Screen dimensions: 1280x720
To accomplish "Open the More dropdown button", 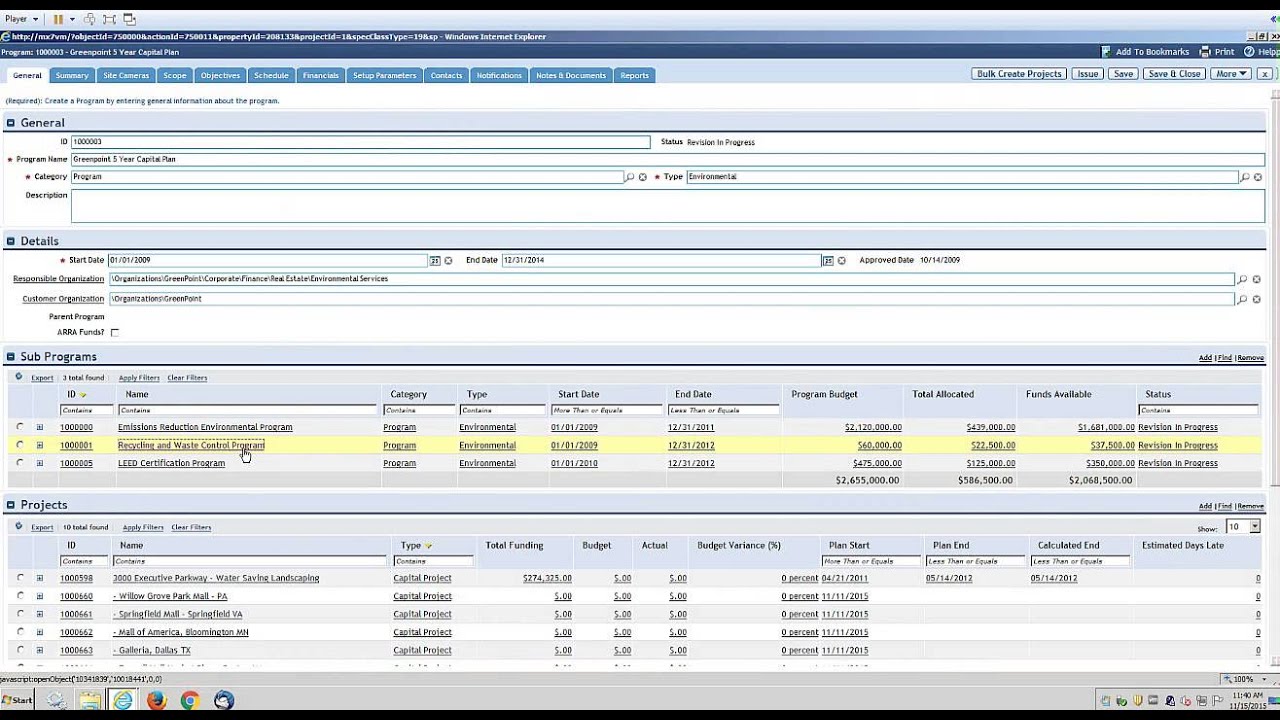I will 1231,74.
